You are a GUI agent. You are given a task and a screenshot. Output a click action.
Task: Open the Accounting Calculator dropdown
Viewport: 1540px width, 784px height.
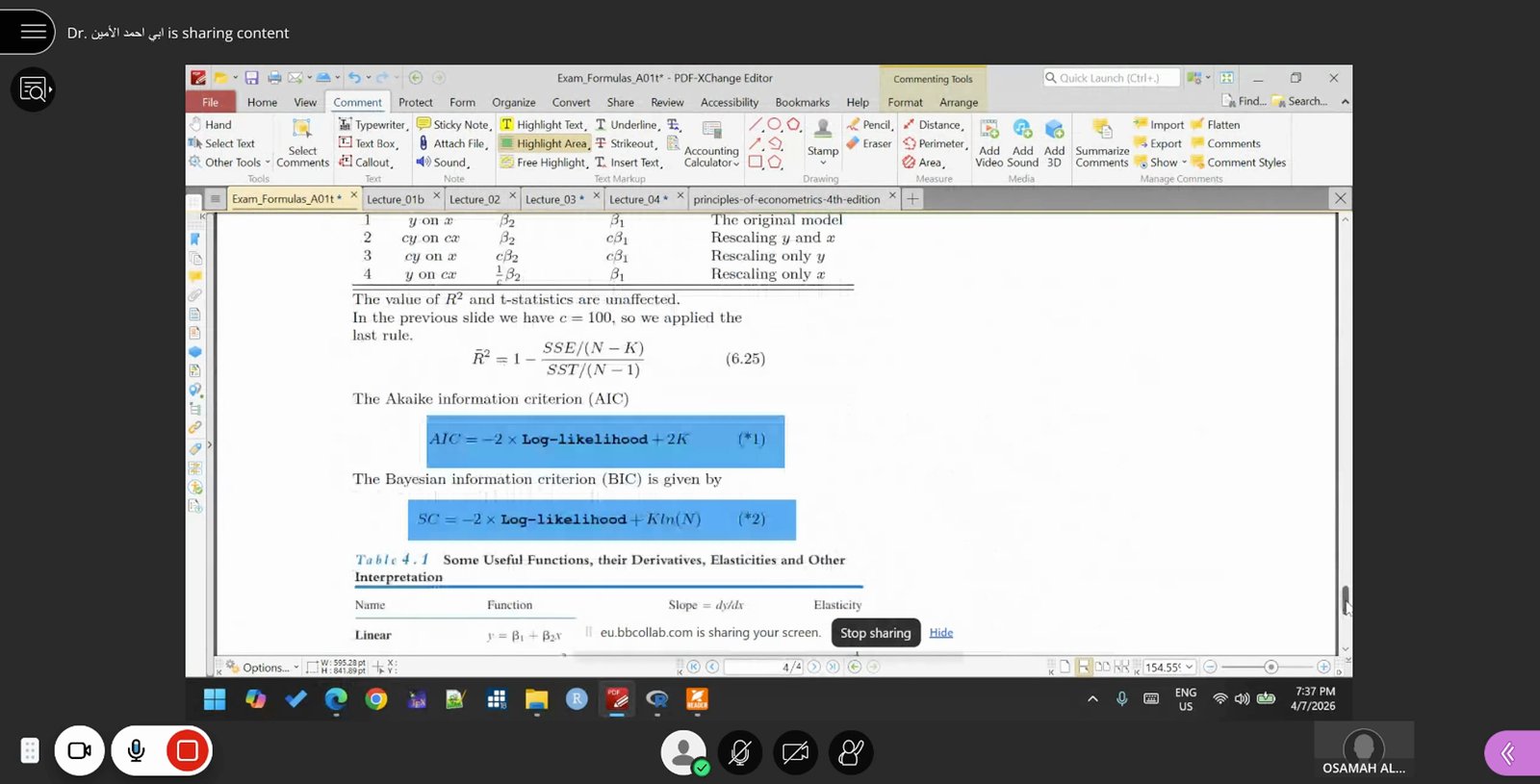(711, 144)
